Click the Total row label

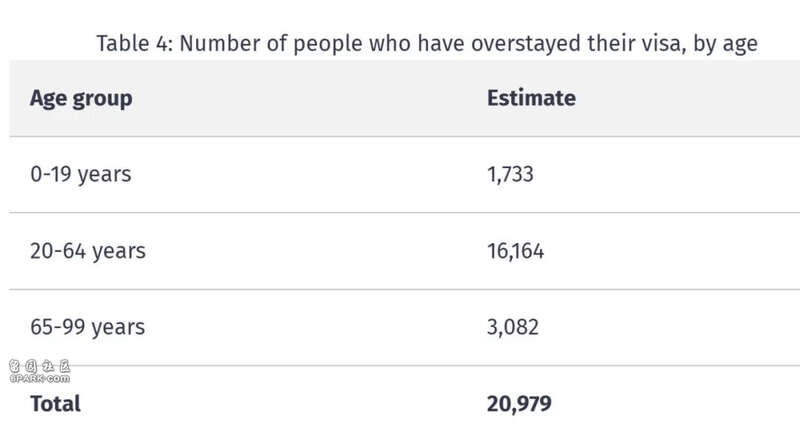pyautogui.click(x=55, y=403)
